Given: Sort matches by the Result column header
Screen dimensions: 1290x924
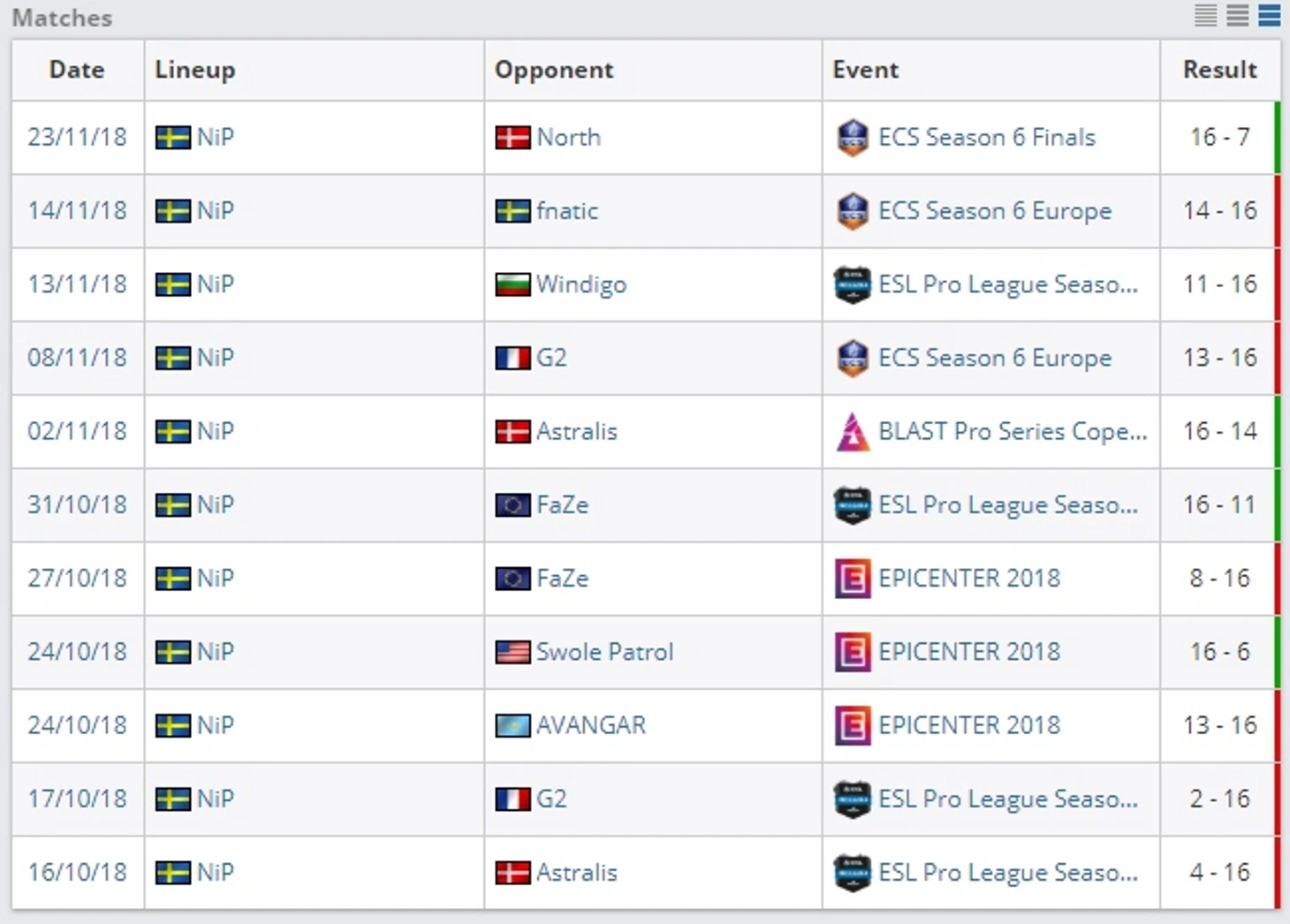Looking at the screenshot, I should [1219, 70].
